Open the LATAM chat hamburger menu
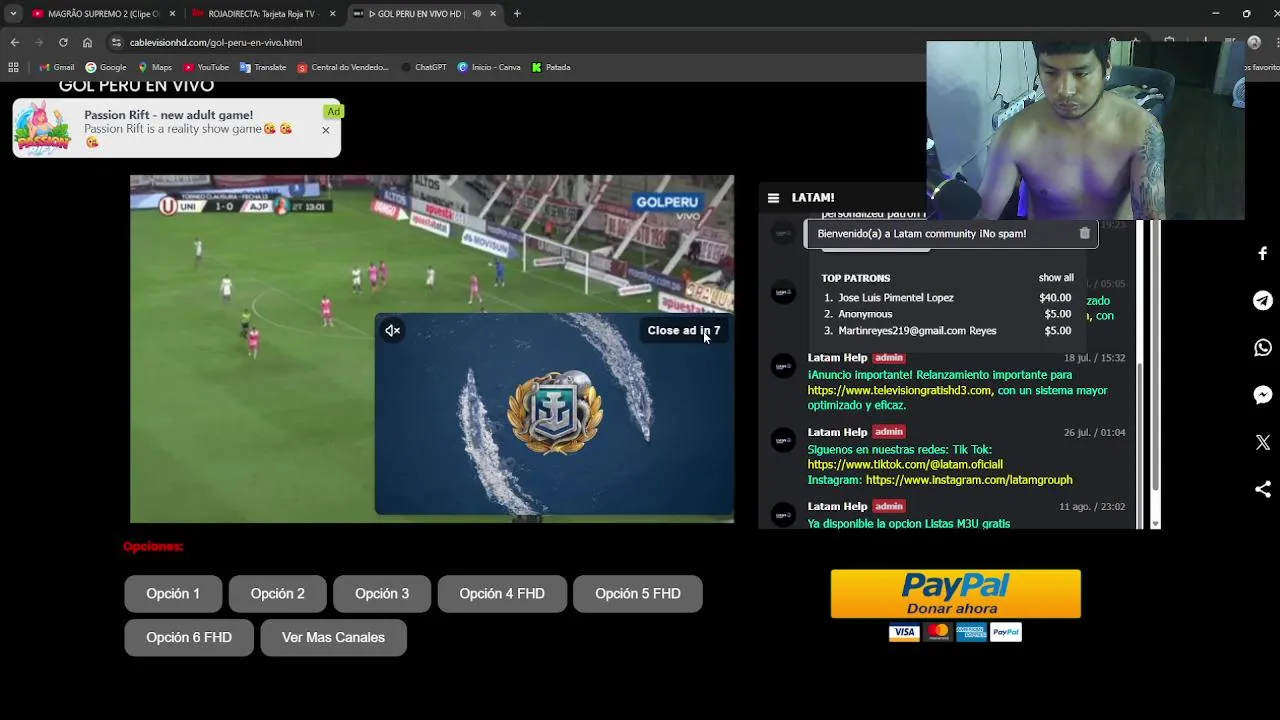The width and height of the screenshot is (1280, 720). point(773,198)
